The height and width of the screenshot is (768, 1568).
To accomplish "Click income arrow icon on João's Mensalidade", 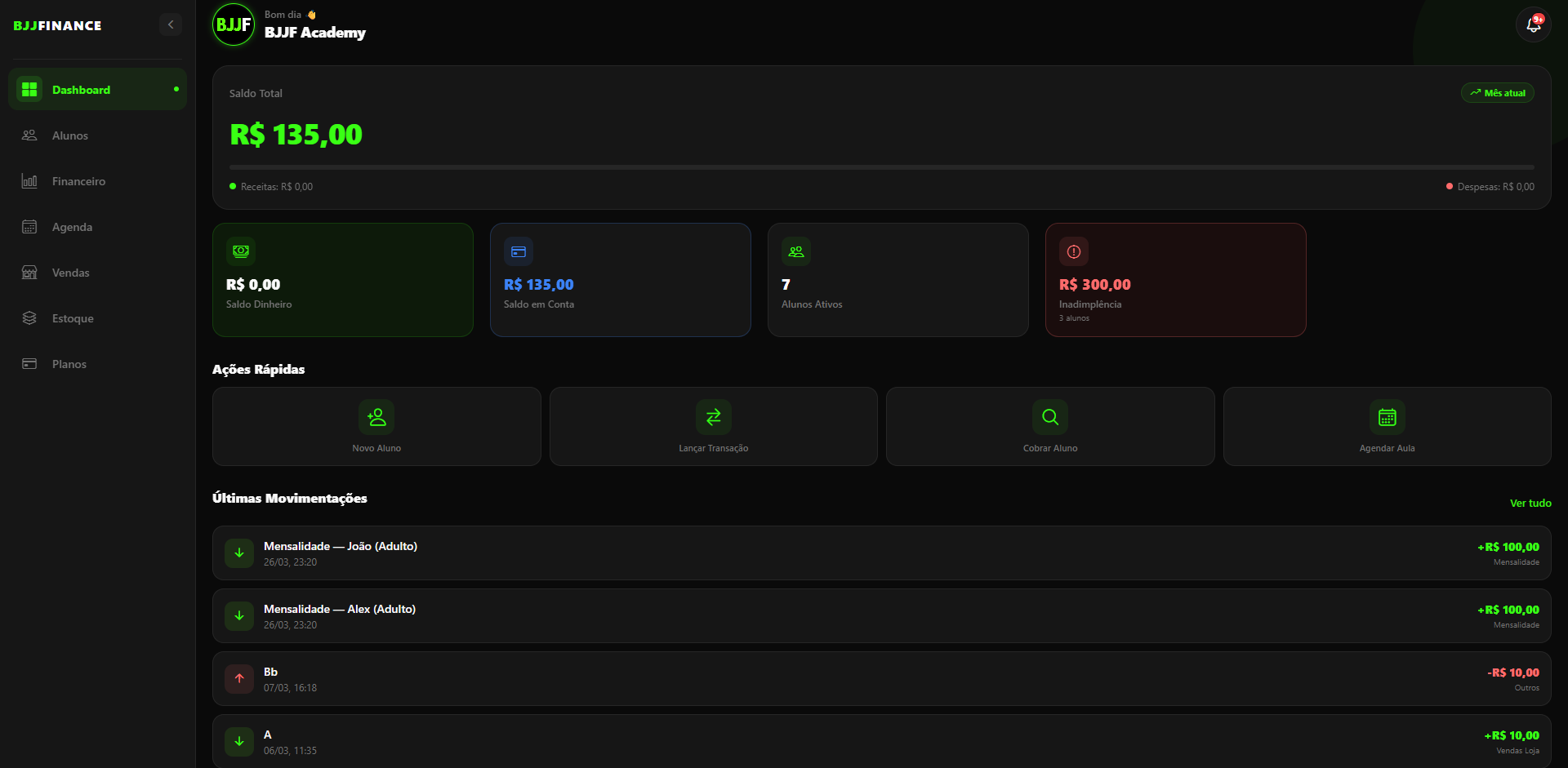I will coord(239,553).
